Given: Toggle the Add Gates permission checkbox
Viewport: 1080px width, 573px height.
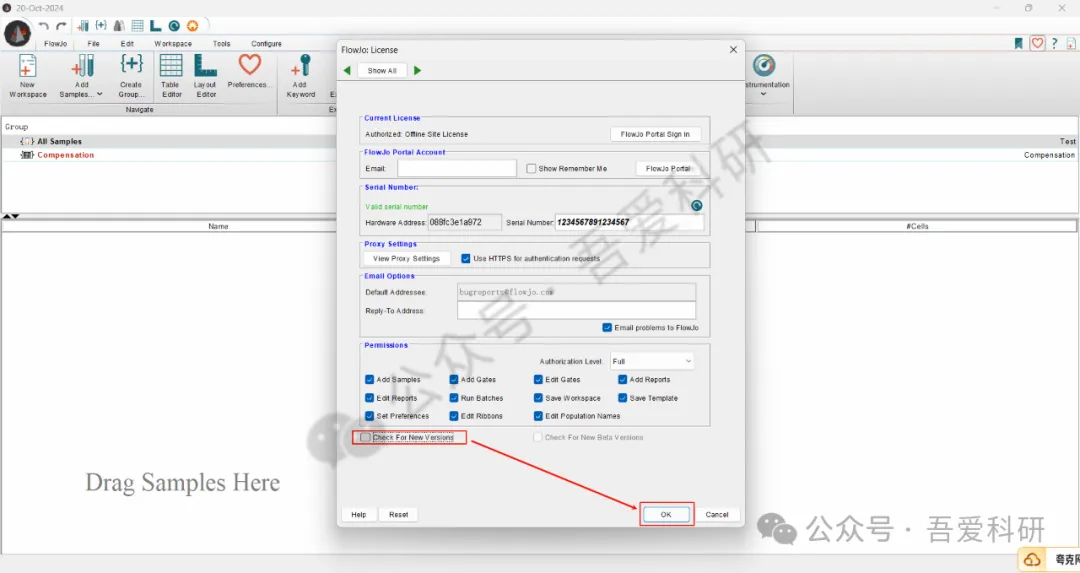Looking at the screenshot, I should [x=454, y=379].
